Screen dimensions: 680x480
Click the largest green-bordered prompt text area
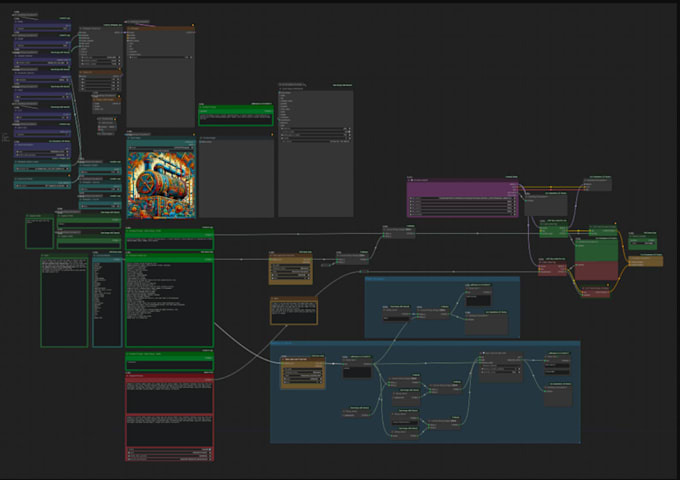170,304
